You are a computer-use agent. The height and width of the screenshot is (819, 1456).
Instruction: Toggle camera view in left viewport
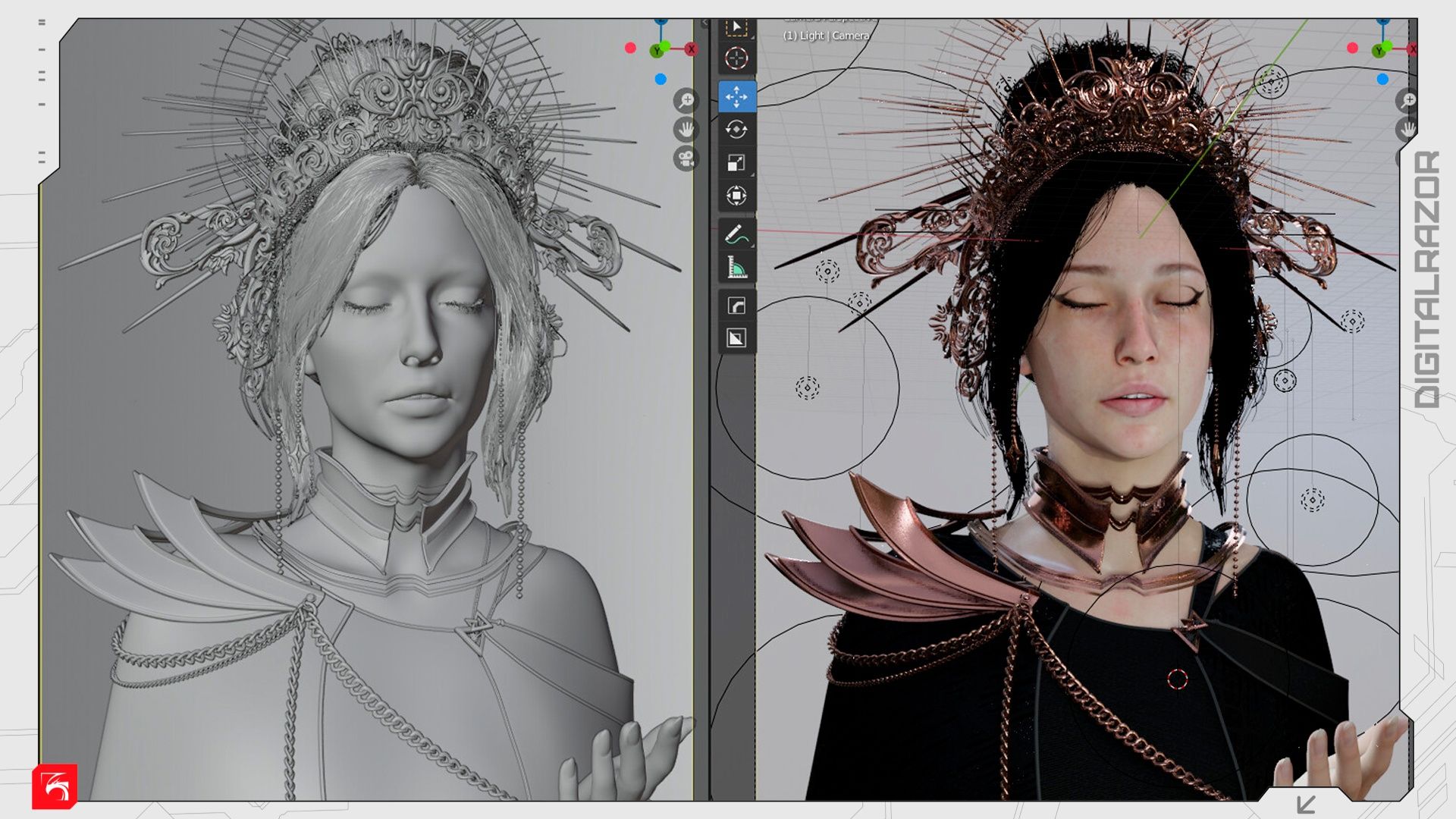(686, 158)
